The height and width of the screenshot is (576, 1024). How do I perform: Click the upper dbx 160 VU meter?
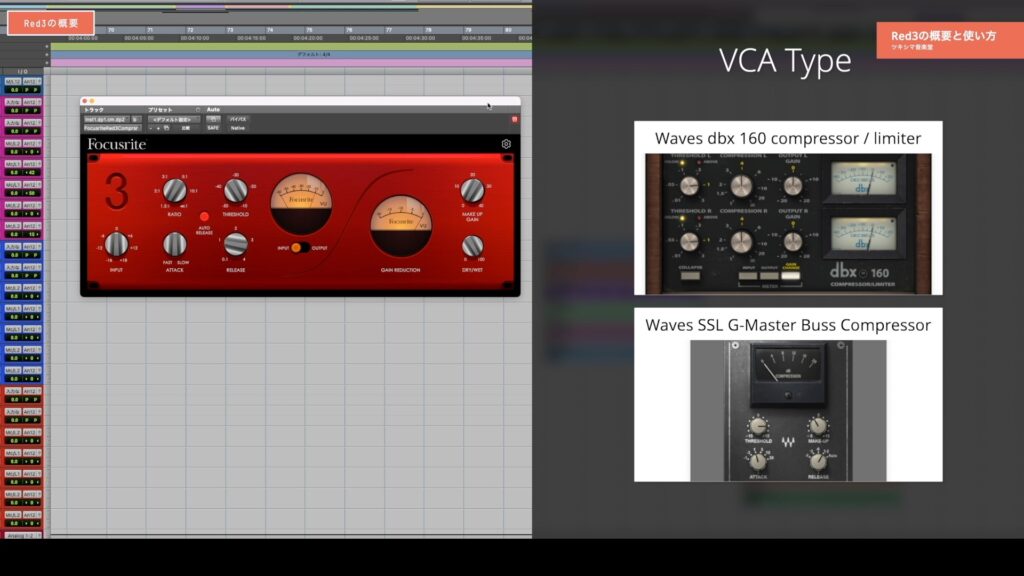click(x=863, y=179)
